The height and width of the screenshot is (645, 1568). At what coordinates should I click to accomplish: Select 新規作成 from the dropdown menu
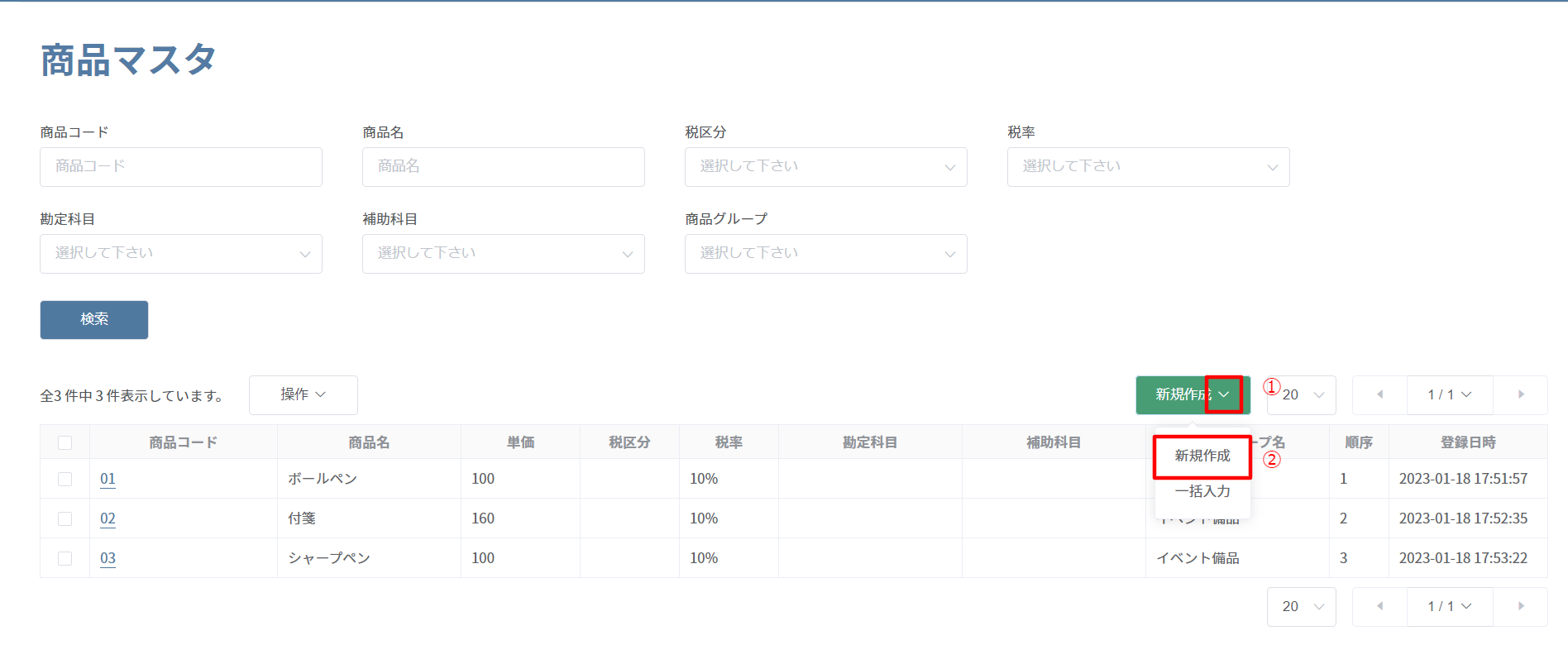coord(1202,456)
